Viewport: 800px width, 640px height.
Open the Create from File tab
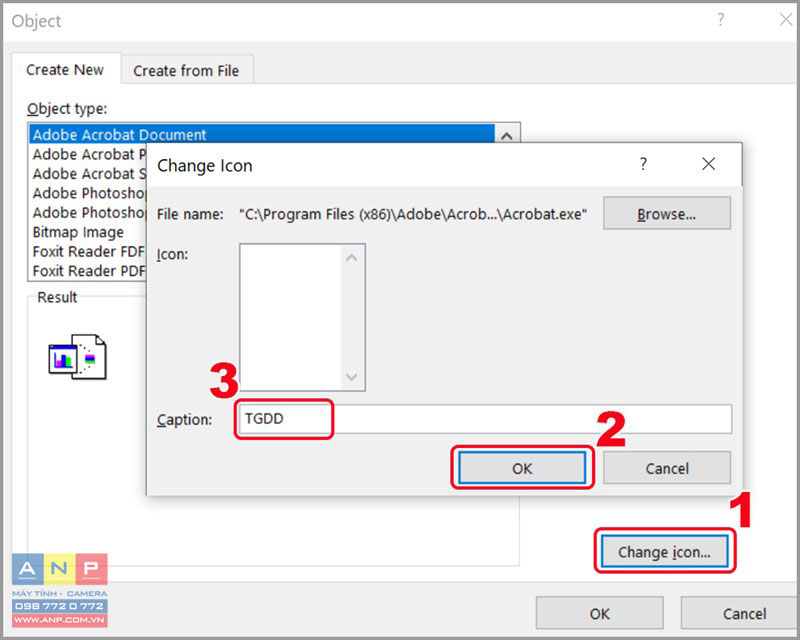click(186, 70)
